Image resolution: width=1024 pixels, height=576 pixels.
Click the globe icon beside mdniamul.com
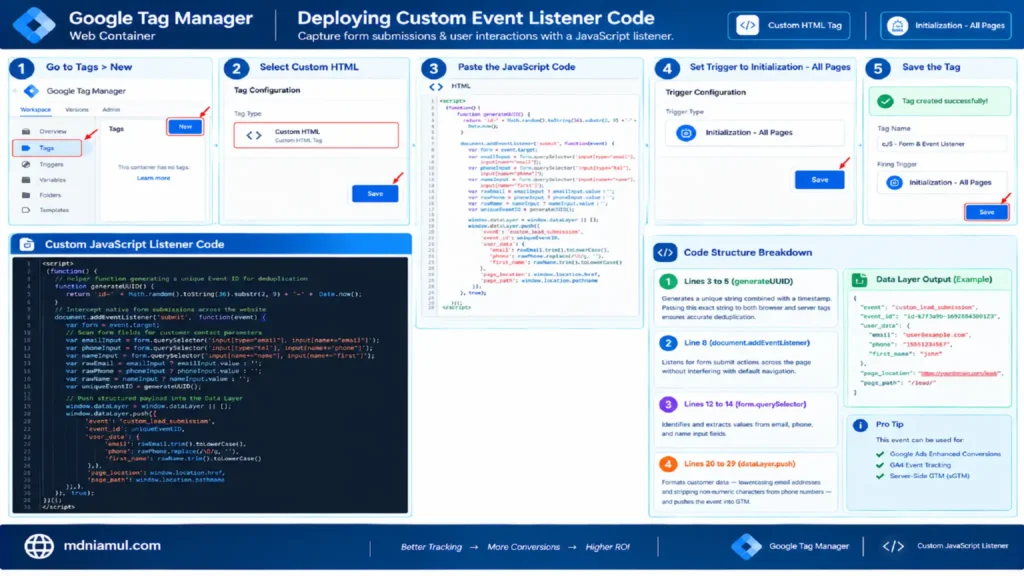(x=39, y=546)
